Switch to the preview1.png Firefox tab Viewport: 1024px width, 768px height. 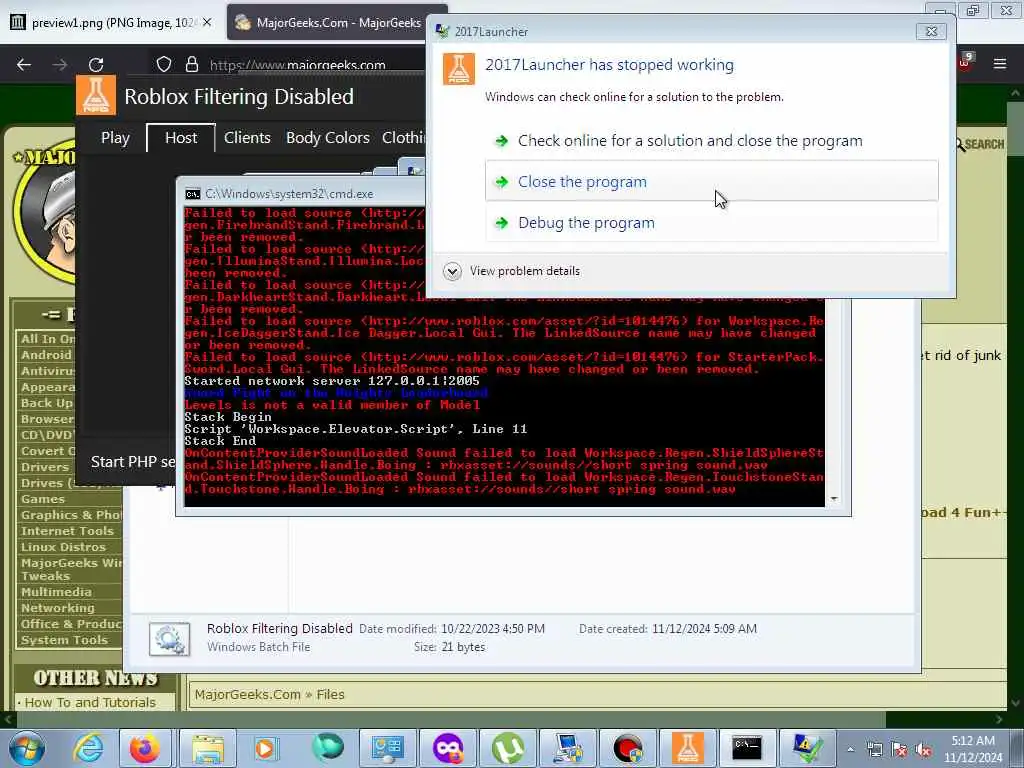pos(111,23)
